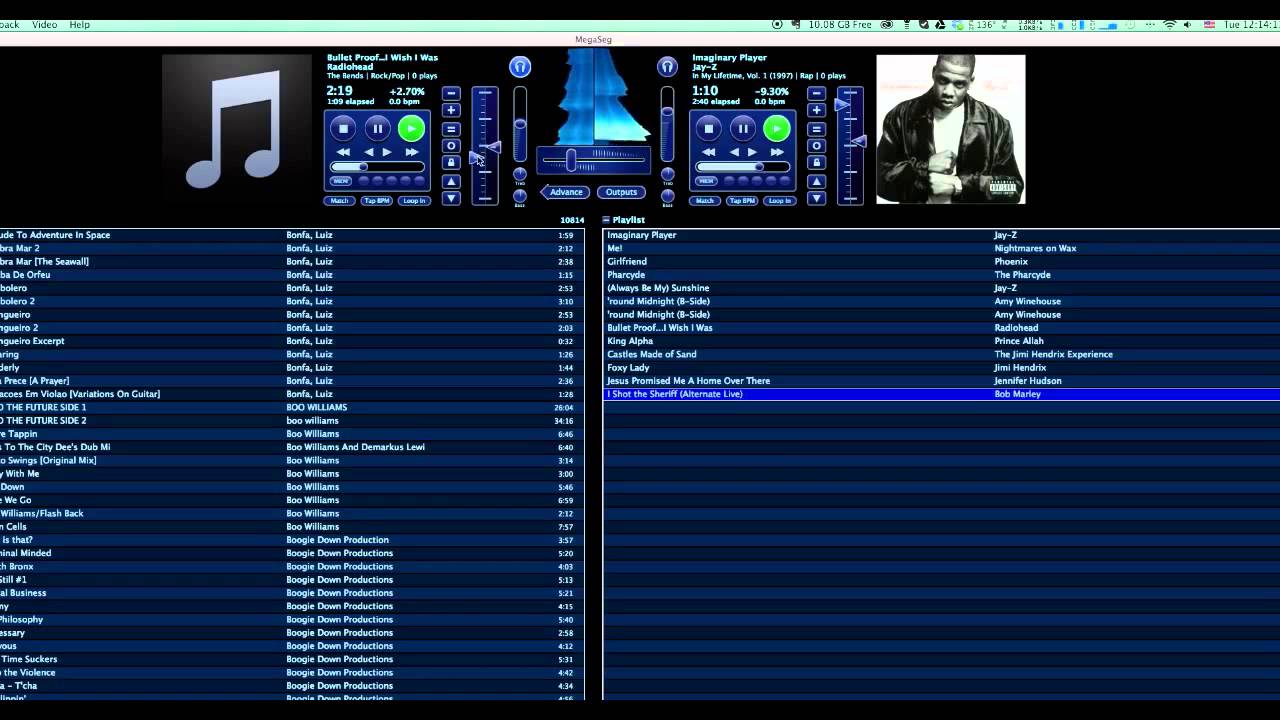Increase left deck pitch with plus button
1280x720 pixels.
[451, 110]
